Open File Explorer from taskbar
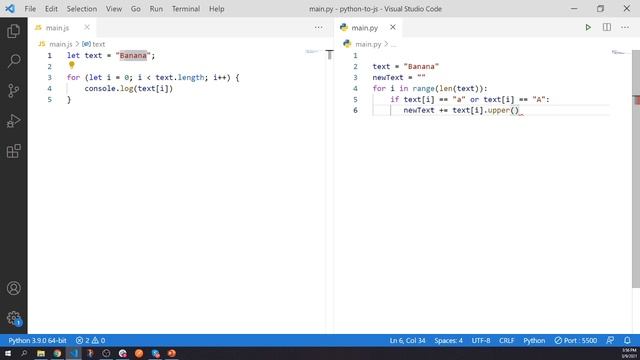 tap(41, 353)
